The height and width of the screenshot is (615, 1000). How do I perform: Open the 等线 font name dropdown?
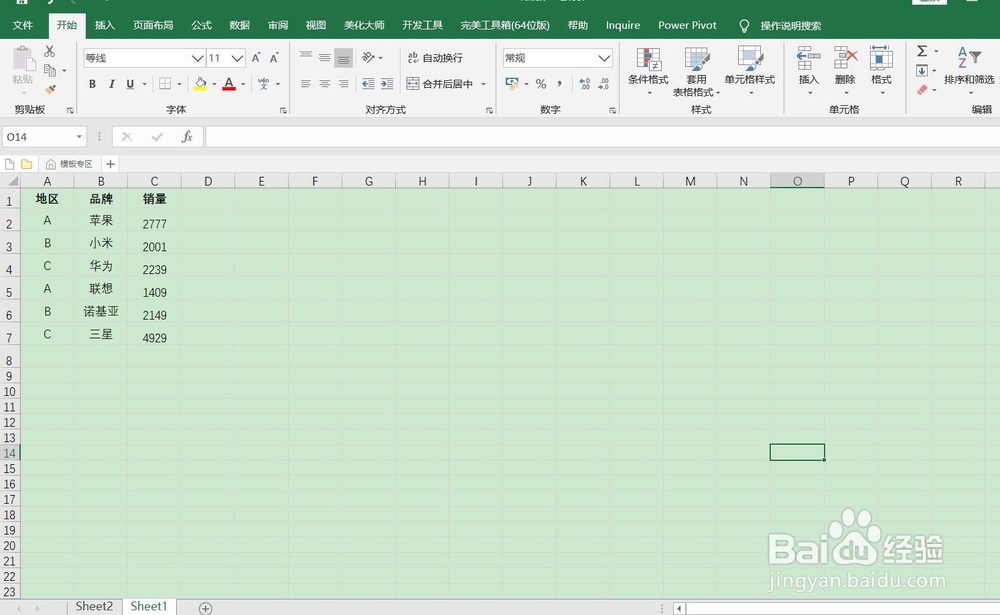tap(195, 58)
